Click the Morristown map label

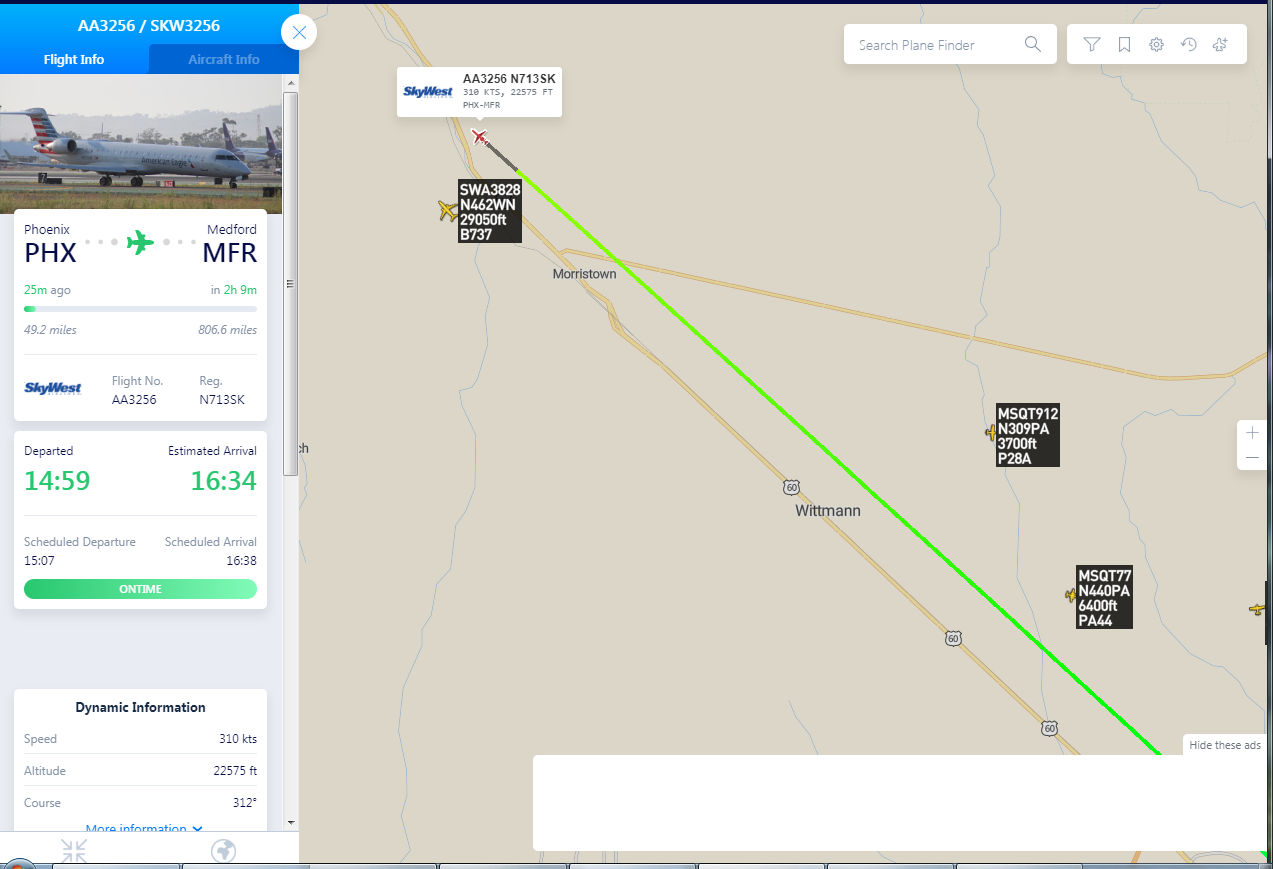(585, 274)
